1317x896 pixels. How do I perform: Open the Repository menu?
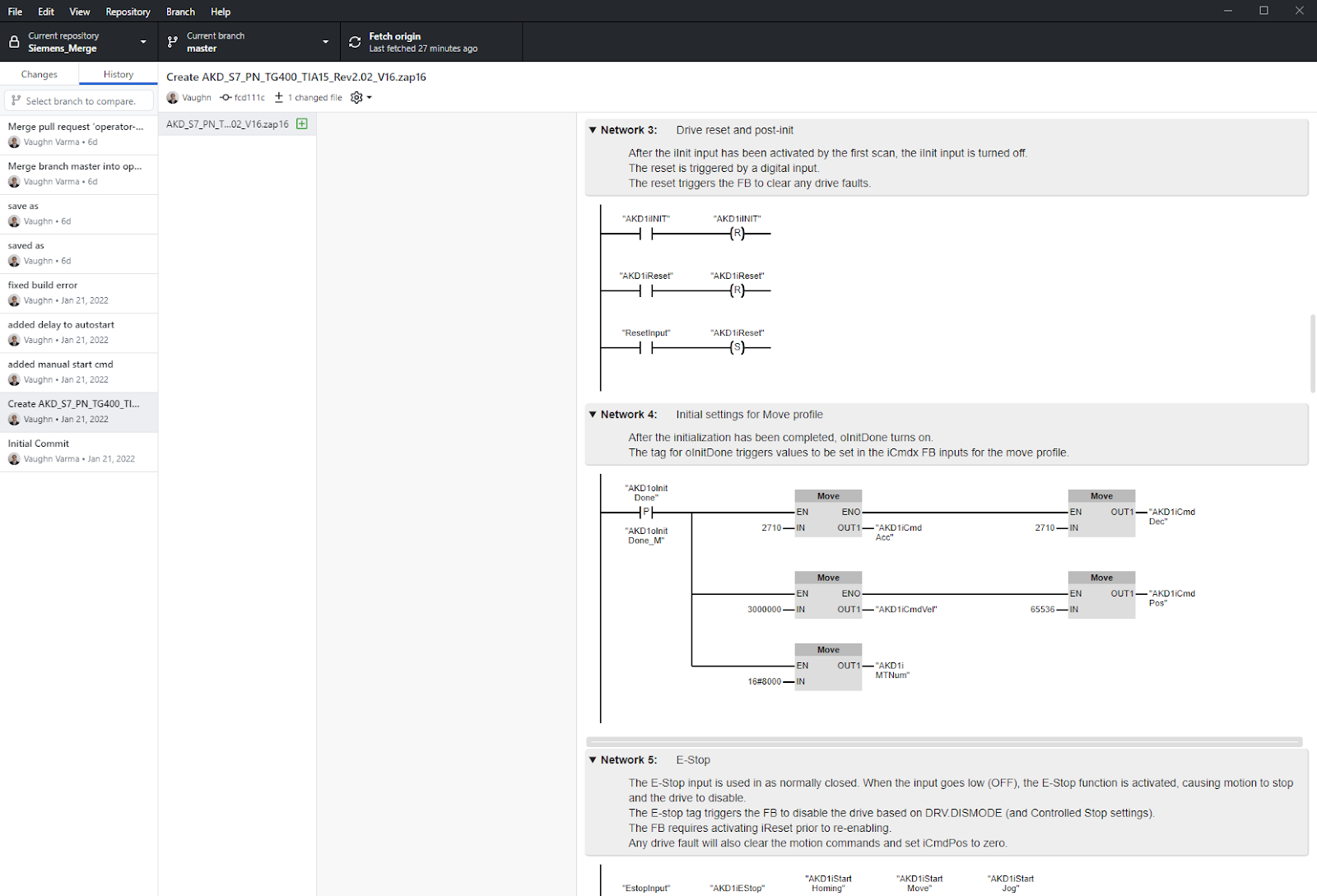pos(128,12)
